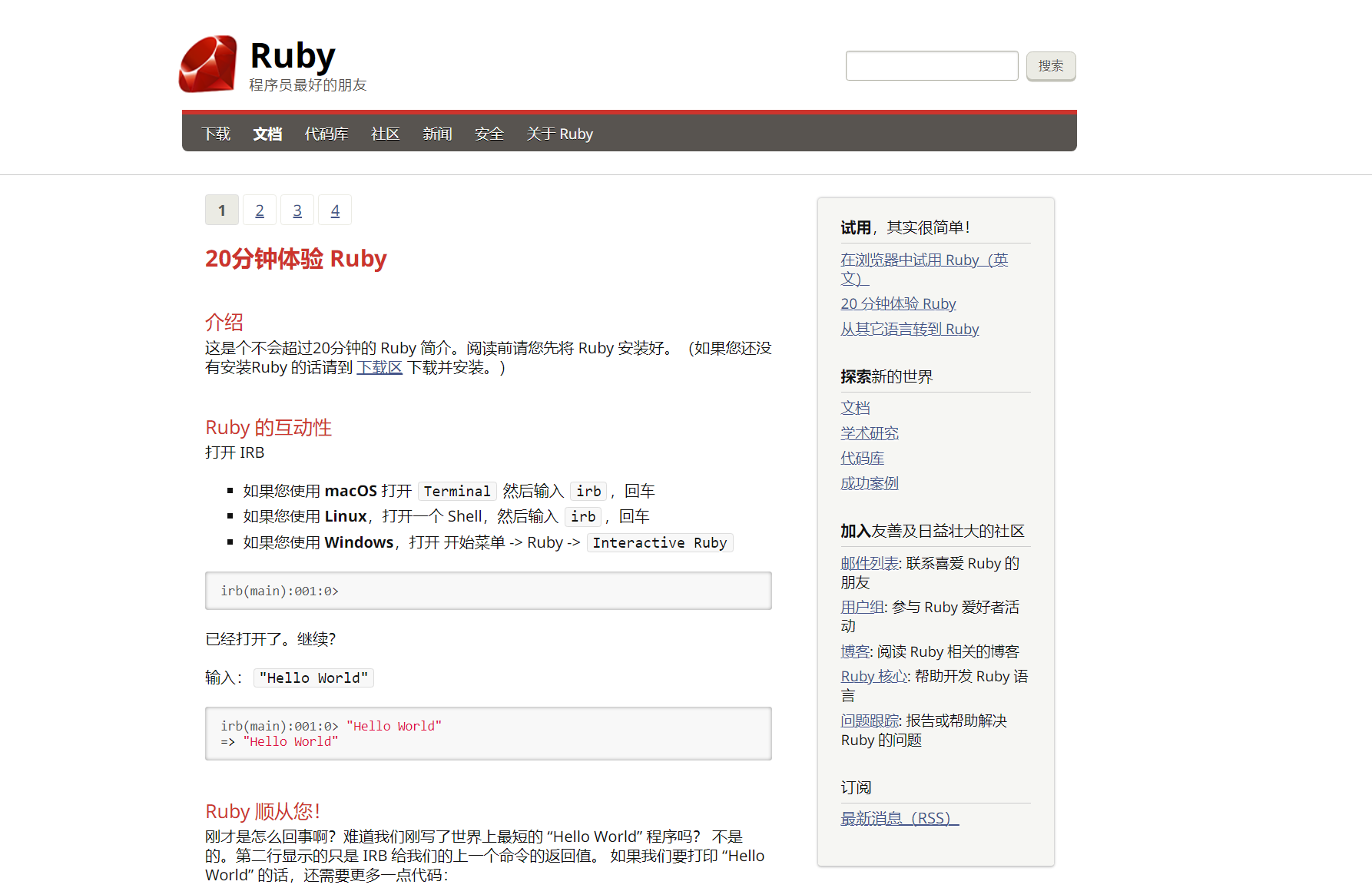The height and width of the screenshot is (888, 1372).
Task: Open the 代码库 link in the sidebar
Action: (x=862, y=458)
